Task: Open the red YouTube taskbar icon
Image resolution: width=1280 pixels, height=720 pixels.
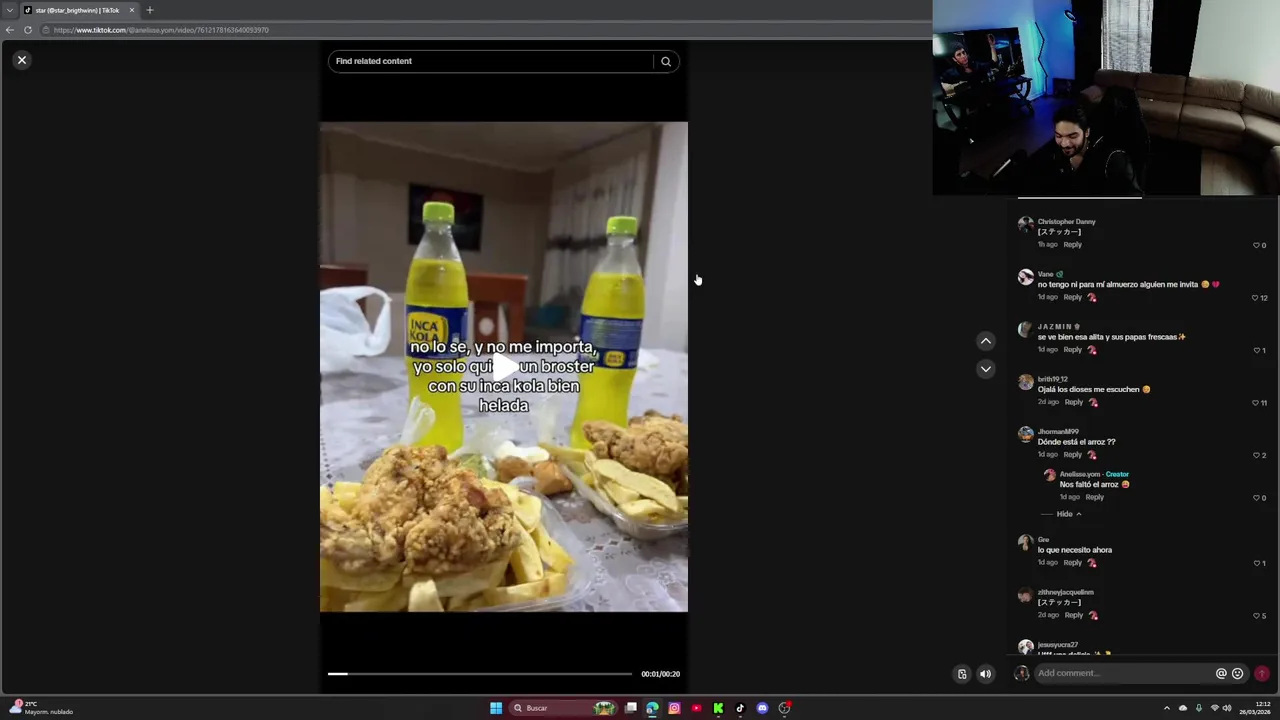Action: click(696, 708)
